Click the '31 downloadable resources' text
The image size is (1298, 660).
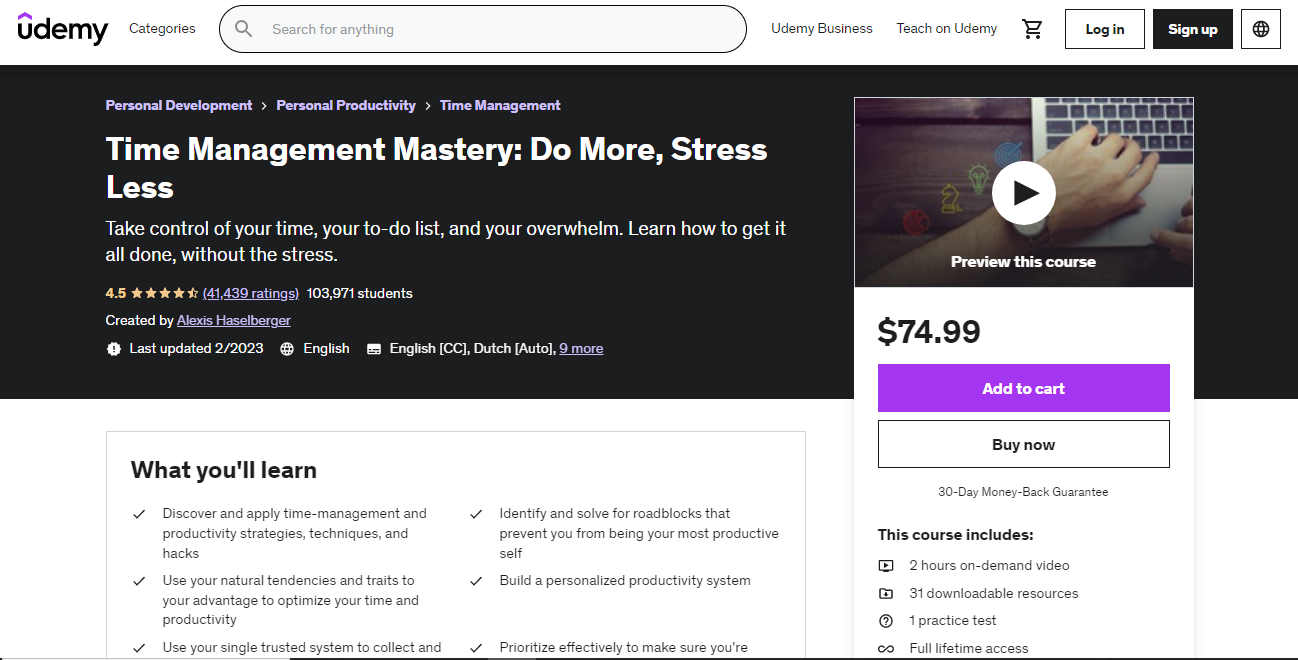994,593
